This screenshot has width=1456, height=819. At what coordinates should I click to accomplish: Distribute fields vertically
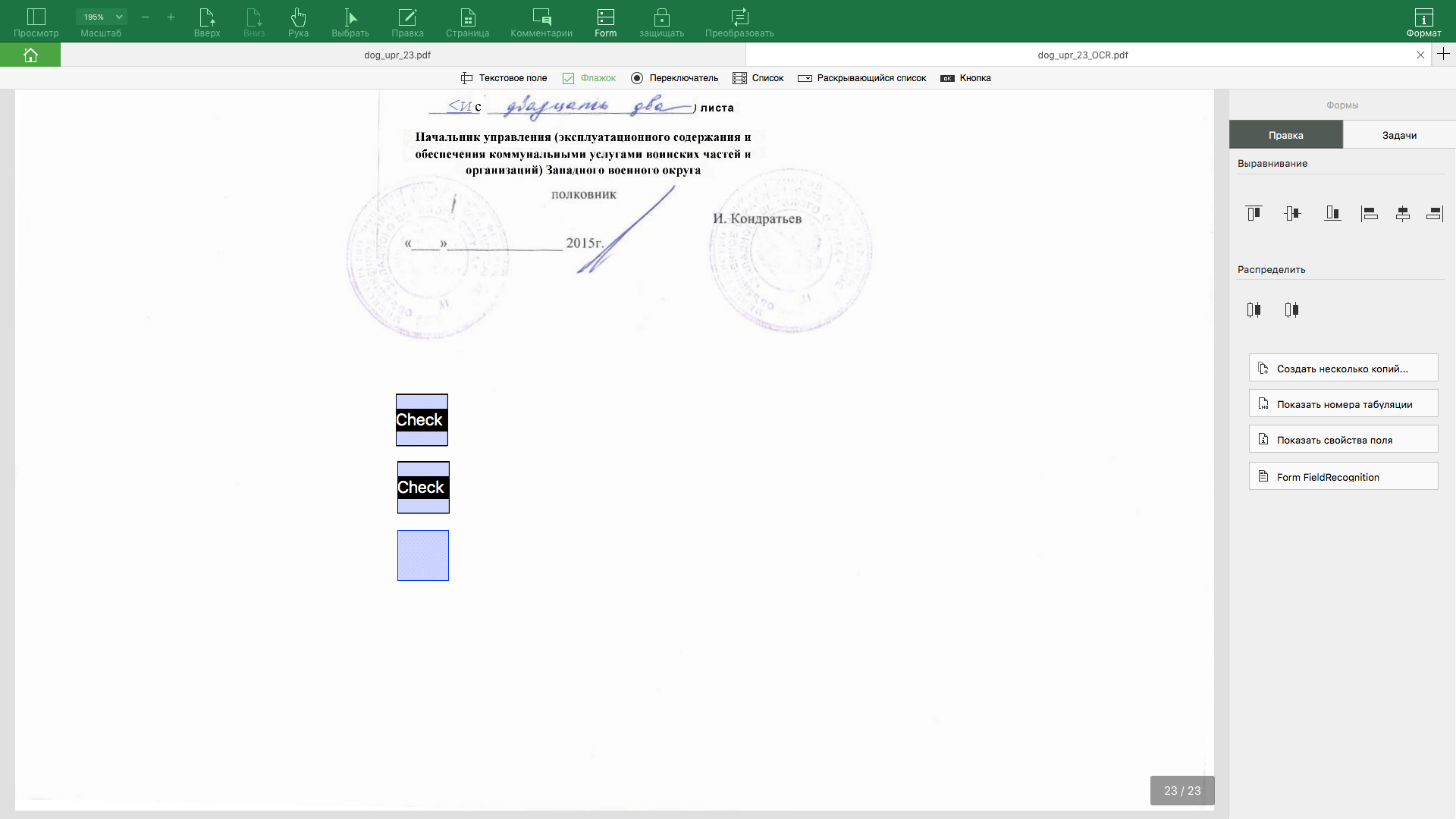click(1292, 309)
